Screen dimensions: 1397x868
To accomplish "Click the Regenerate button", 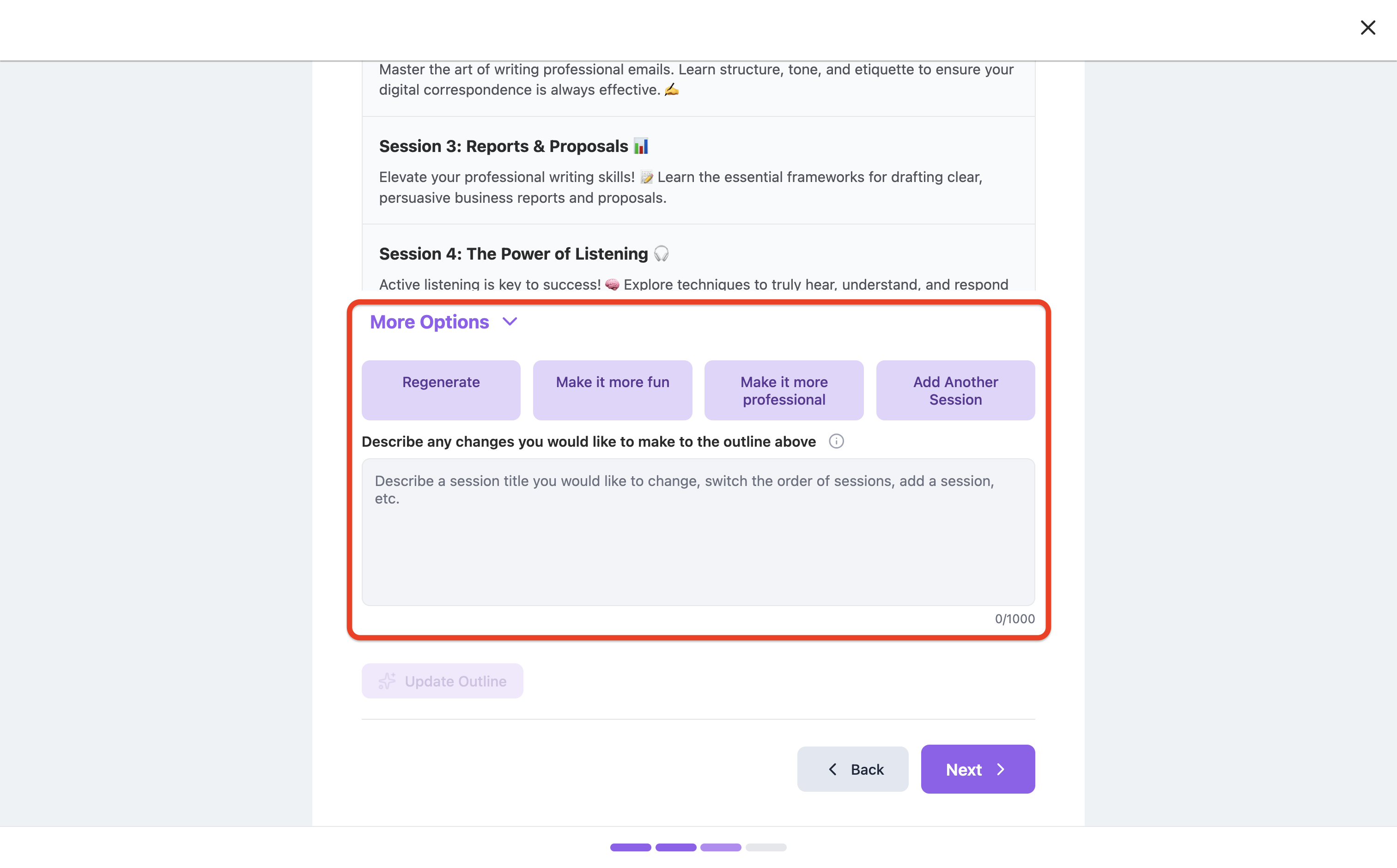I will click(441, 390).
